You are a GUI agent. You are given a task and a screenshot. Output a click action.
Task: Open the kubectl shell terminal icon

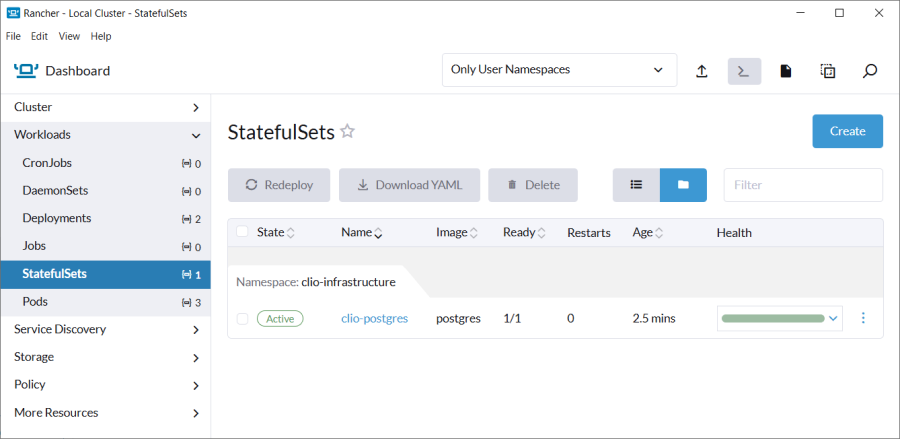(744, 71)
